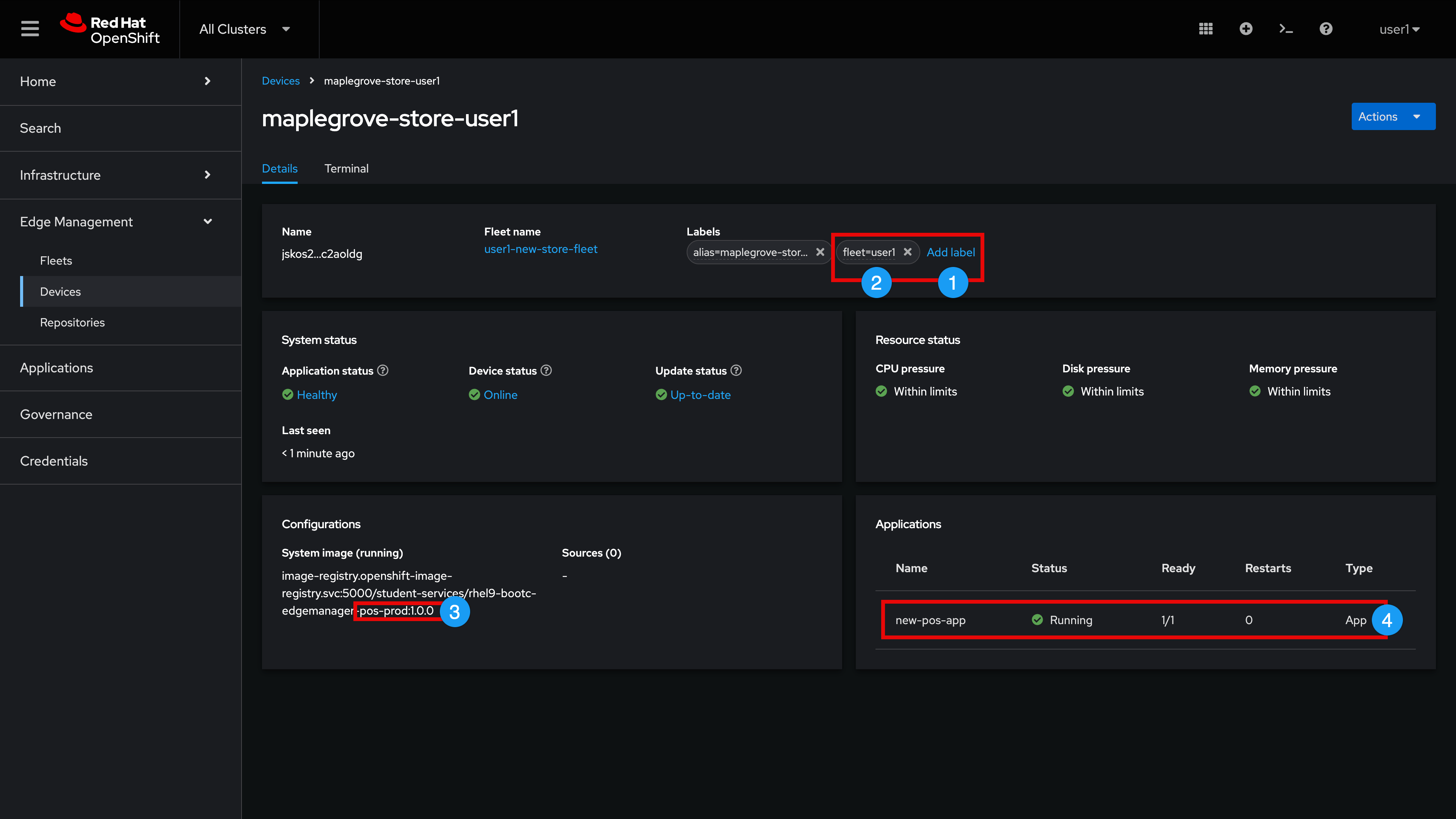Open the Governance navigation item
This screenshot has height=819, width=1456.
click(121, 414)
